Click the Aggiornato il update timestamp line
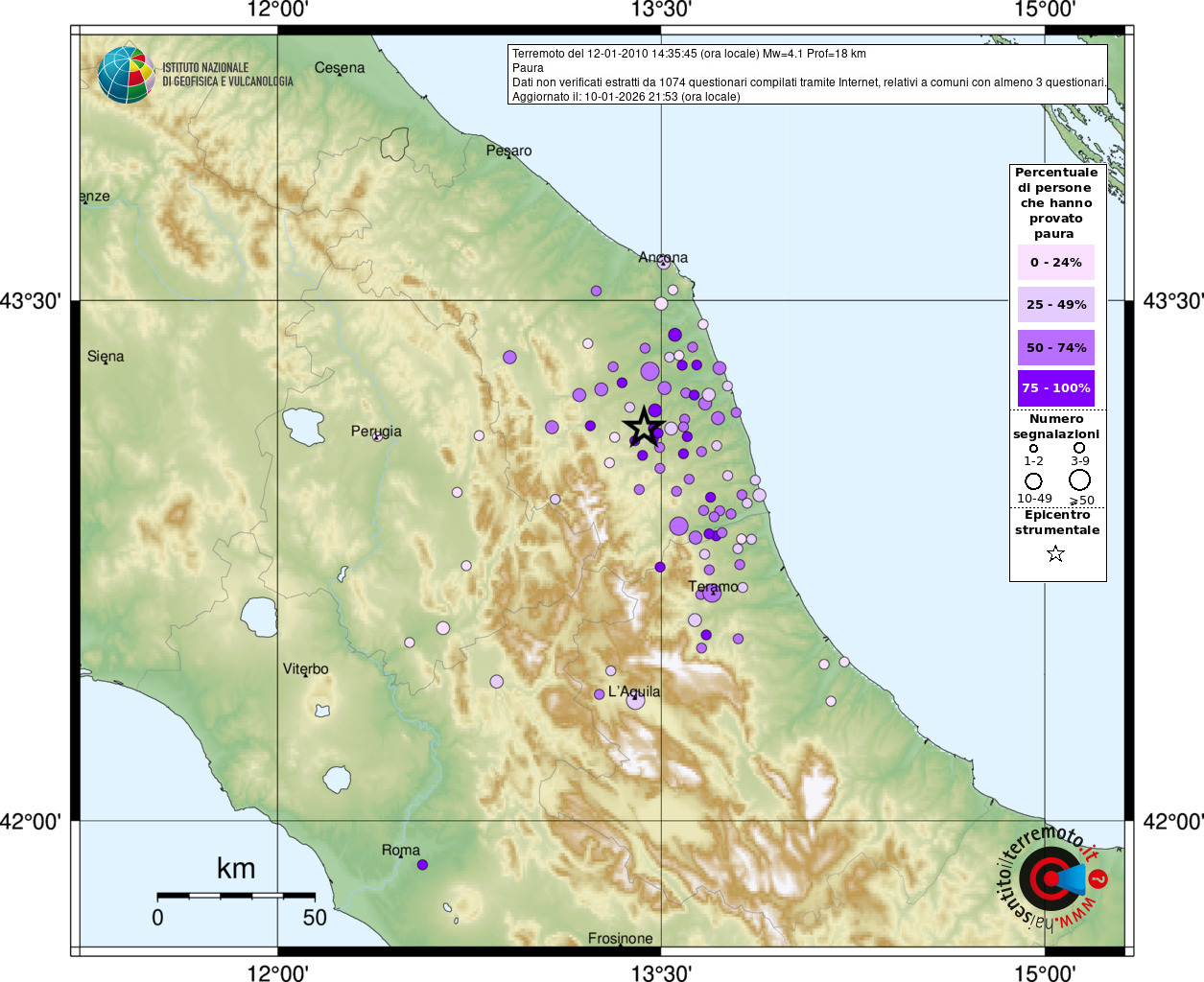Screen dimensions: 1204x982 pos(626,97)
